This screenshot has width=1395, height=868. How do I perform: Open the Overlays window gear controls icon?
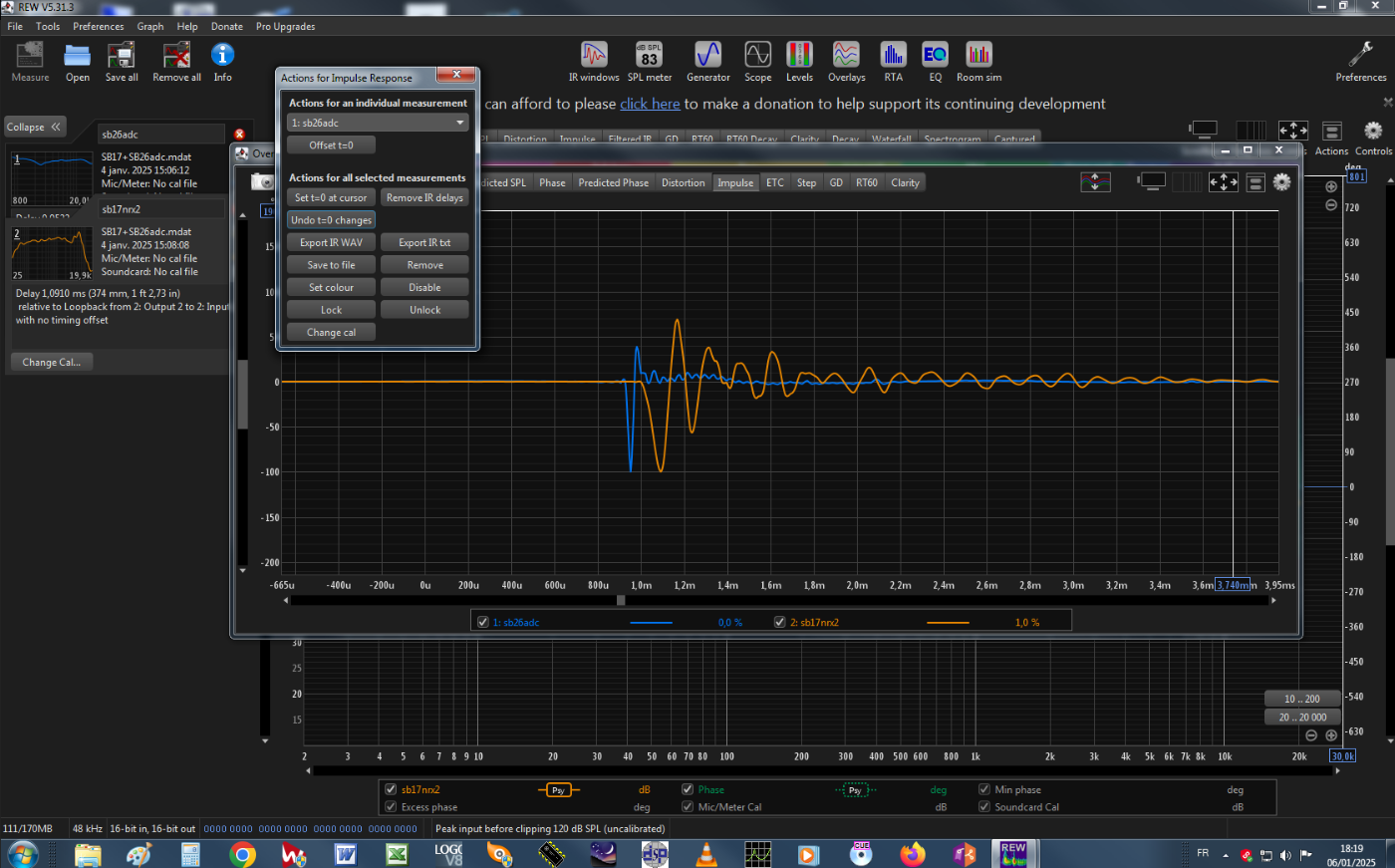coord(1281,181)
